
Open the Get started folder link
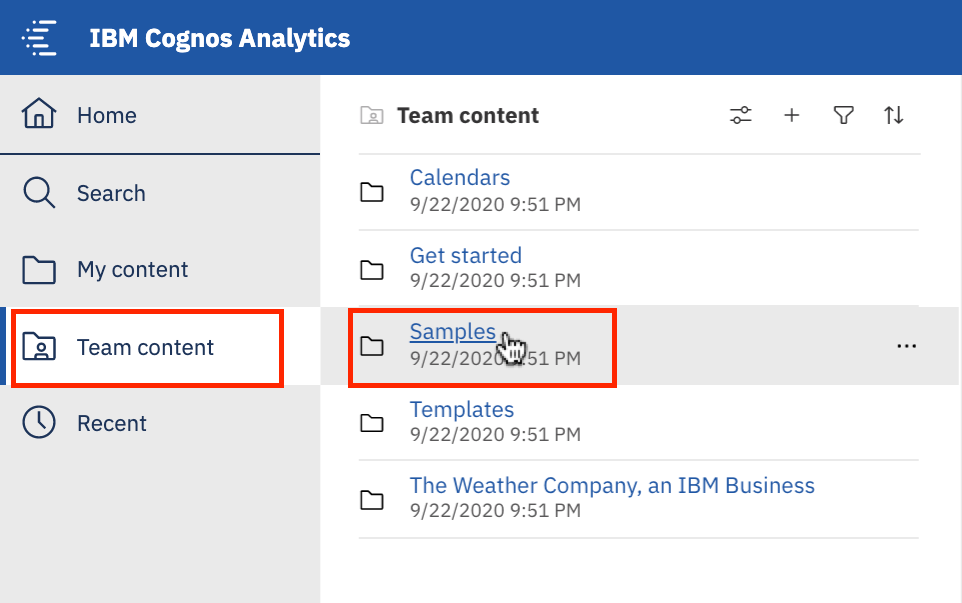coord(466,255)
